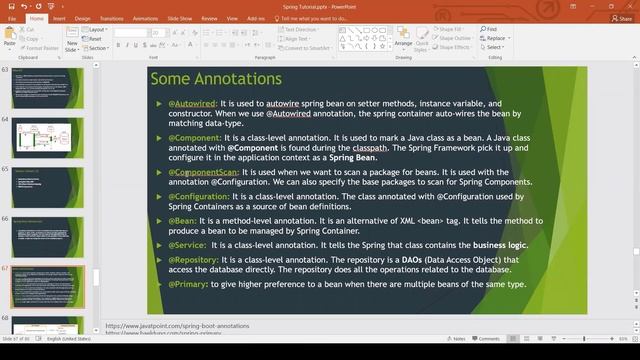Click the Cut scissors command
Viewport: 640px width, 360px height.
pyautogui.click(x=27, y=30)
